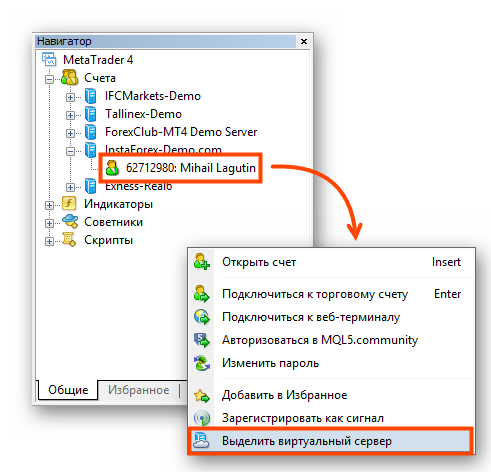
Task: Choose Изменить пароль menu entry
Action: pos(331,363)
